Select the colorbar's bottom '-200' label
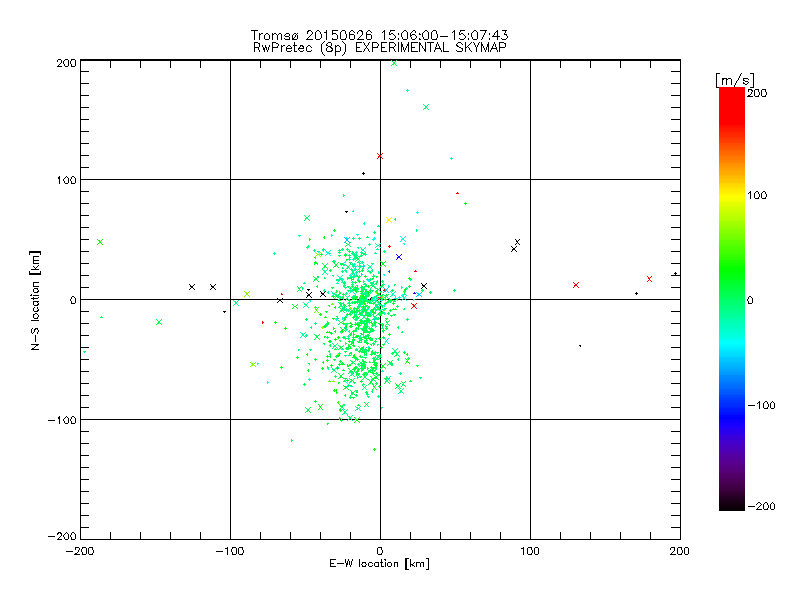800x600 pixels. click(x=761, y=506)
